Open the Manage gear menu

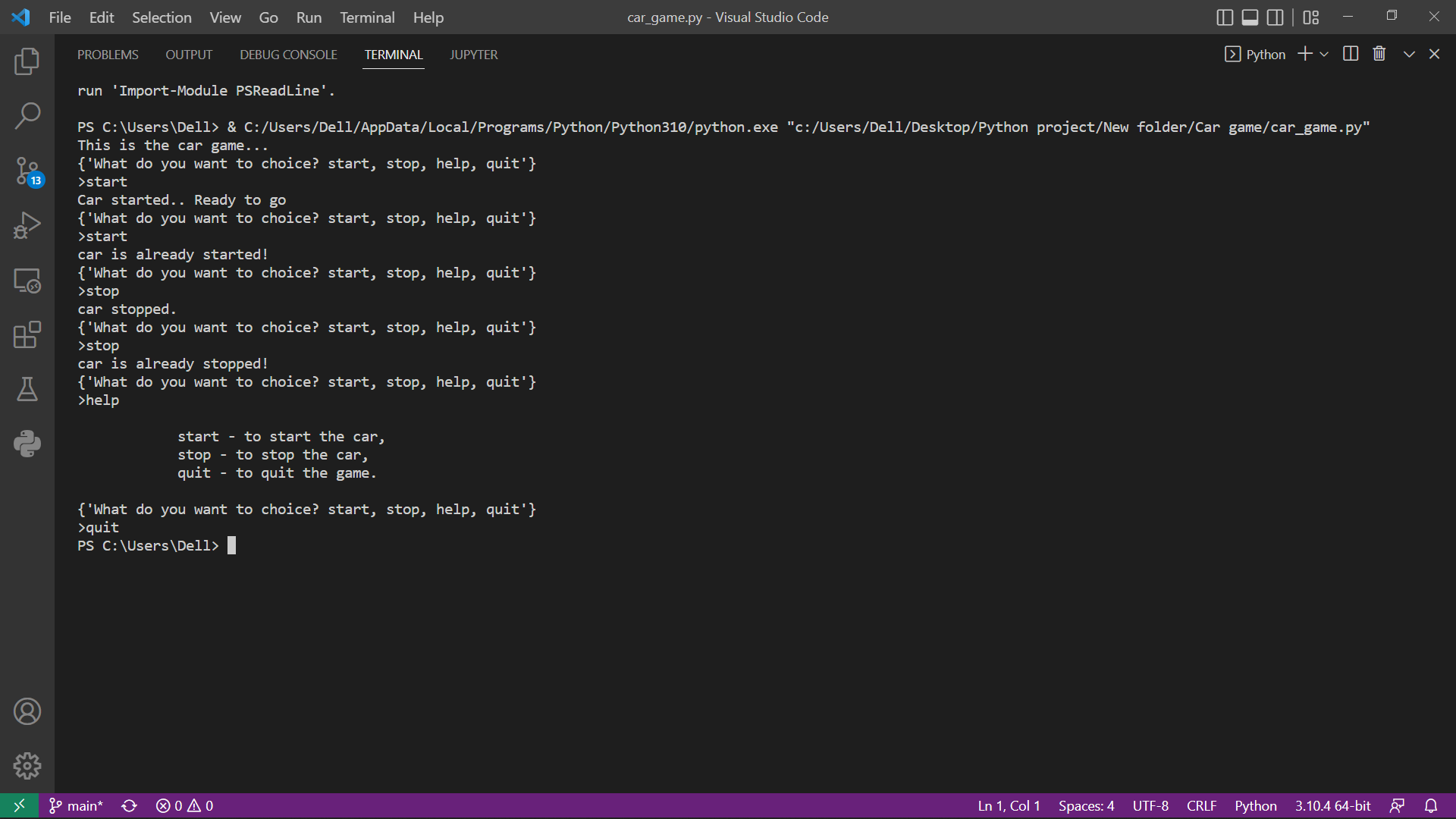tap(27, 766)
